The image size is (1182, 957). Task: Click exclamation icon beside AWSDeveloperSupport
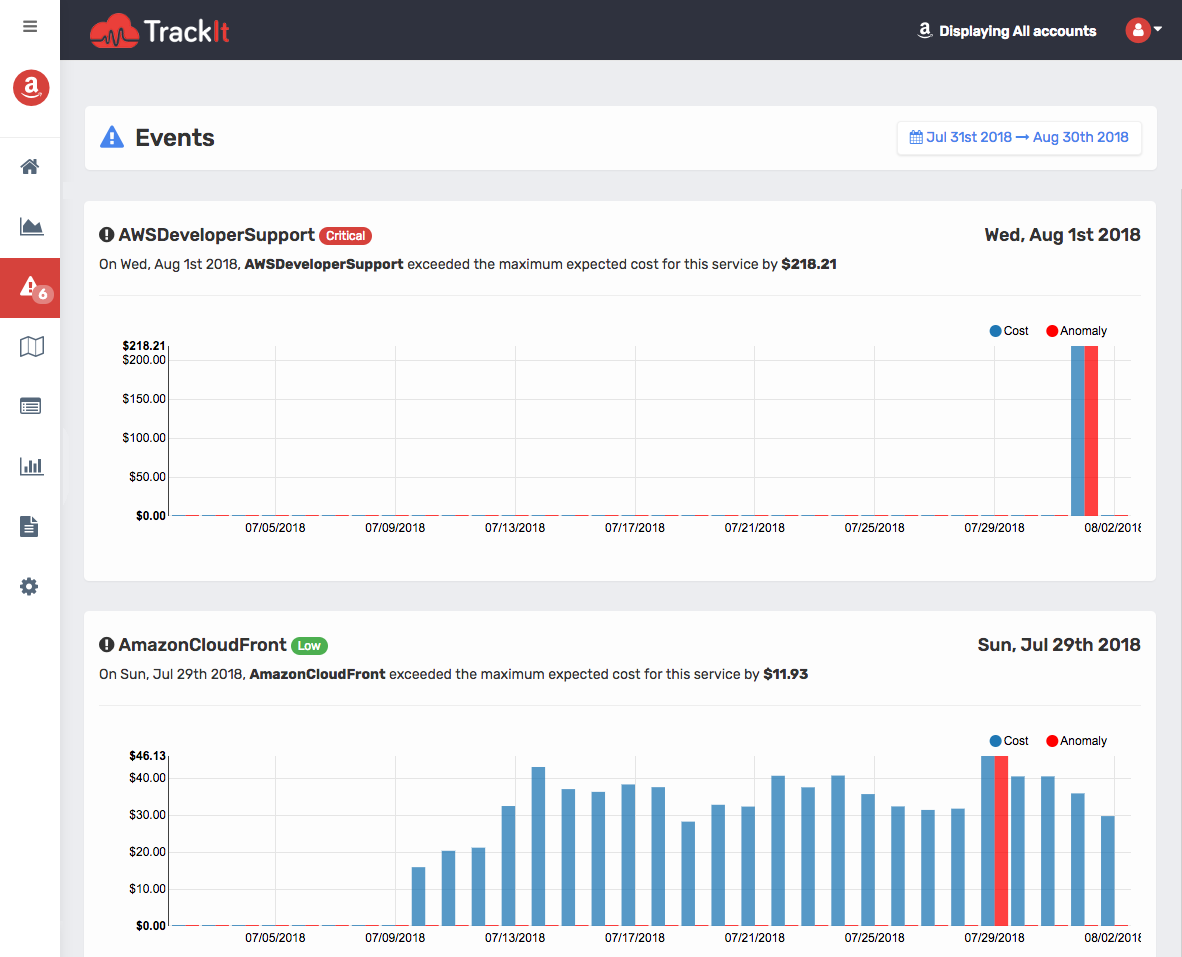[106, 235]
